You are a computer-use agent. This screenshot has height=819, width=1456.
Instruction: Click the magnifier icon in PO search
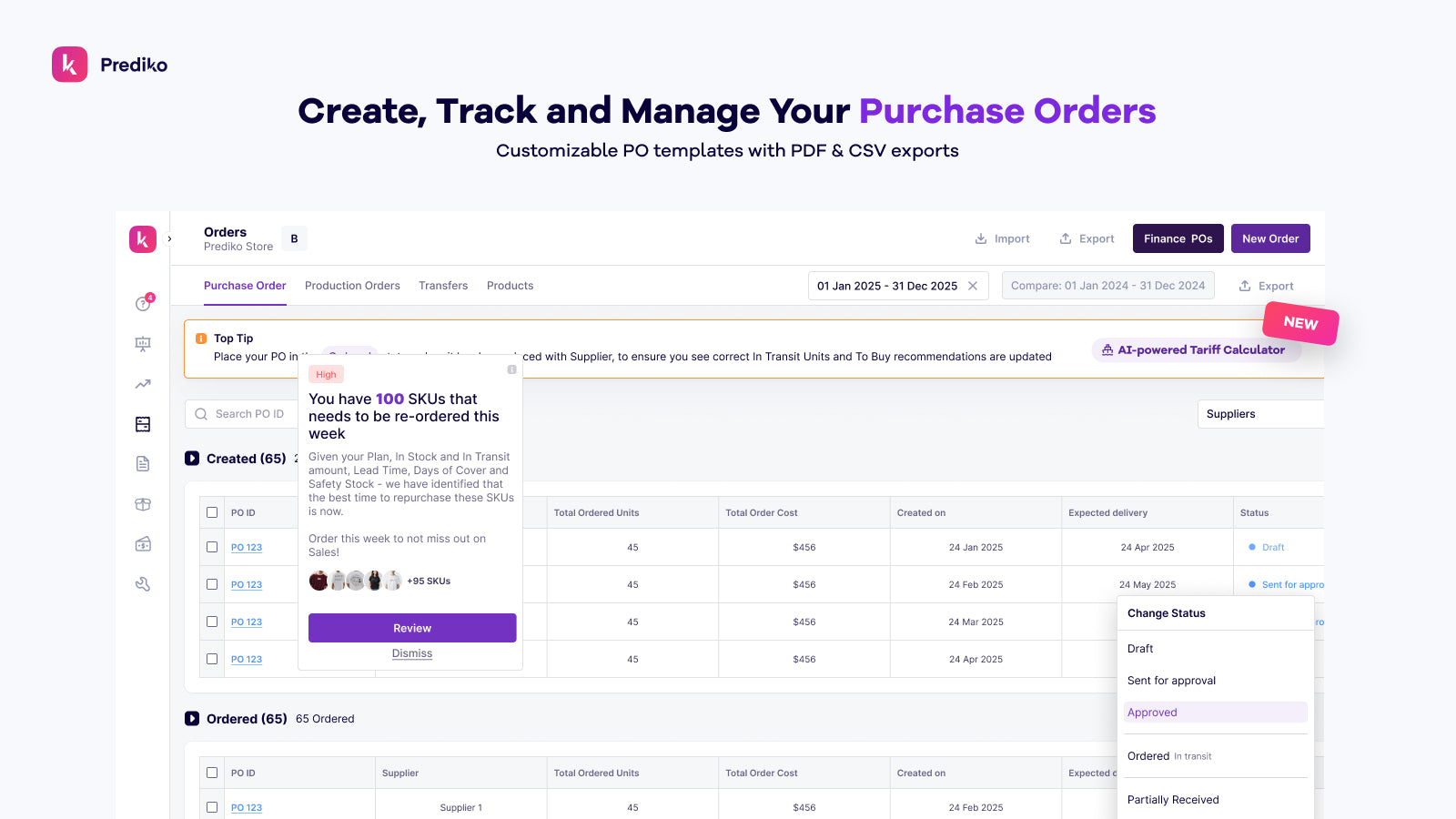(x=201, y=414)
